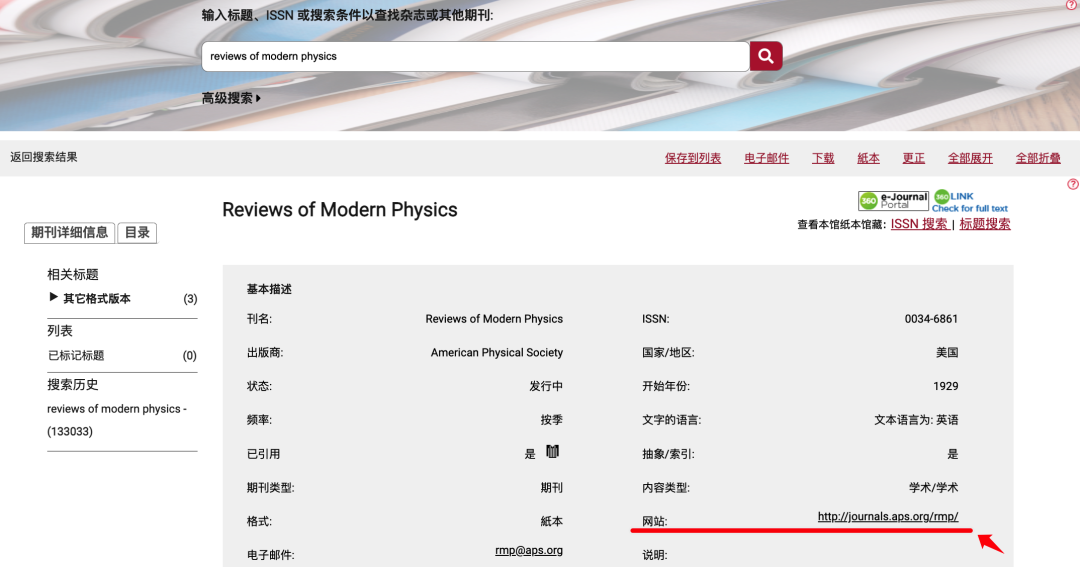Switch to the 目录 tab
This screenshot has height=567, width=1080.
tap(137, 233)
